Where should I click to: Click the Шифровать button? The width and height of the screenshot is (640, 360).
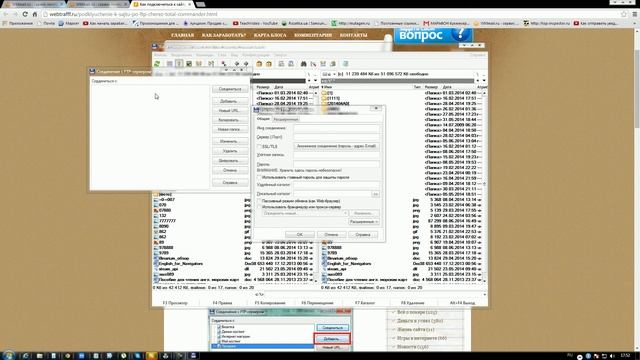(x=230, y=161)
